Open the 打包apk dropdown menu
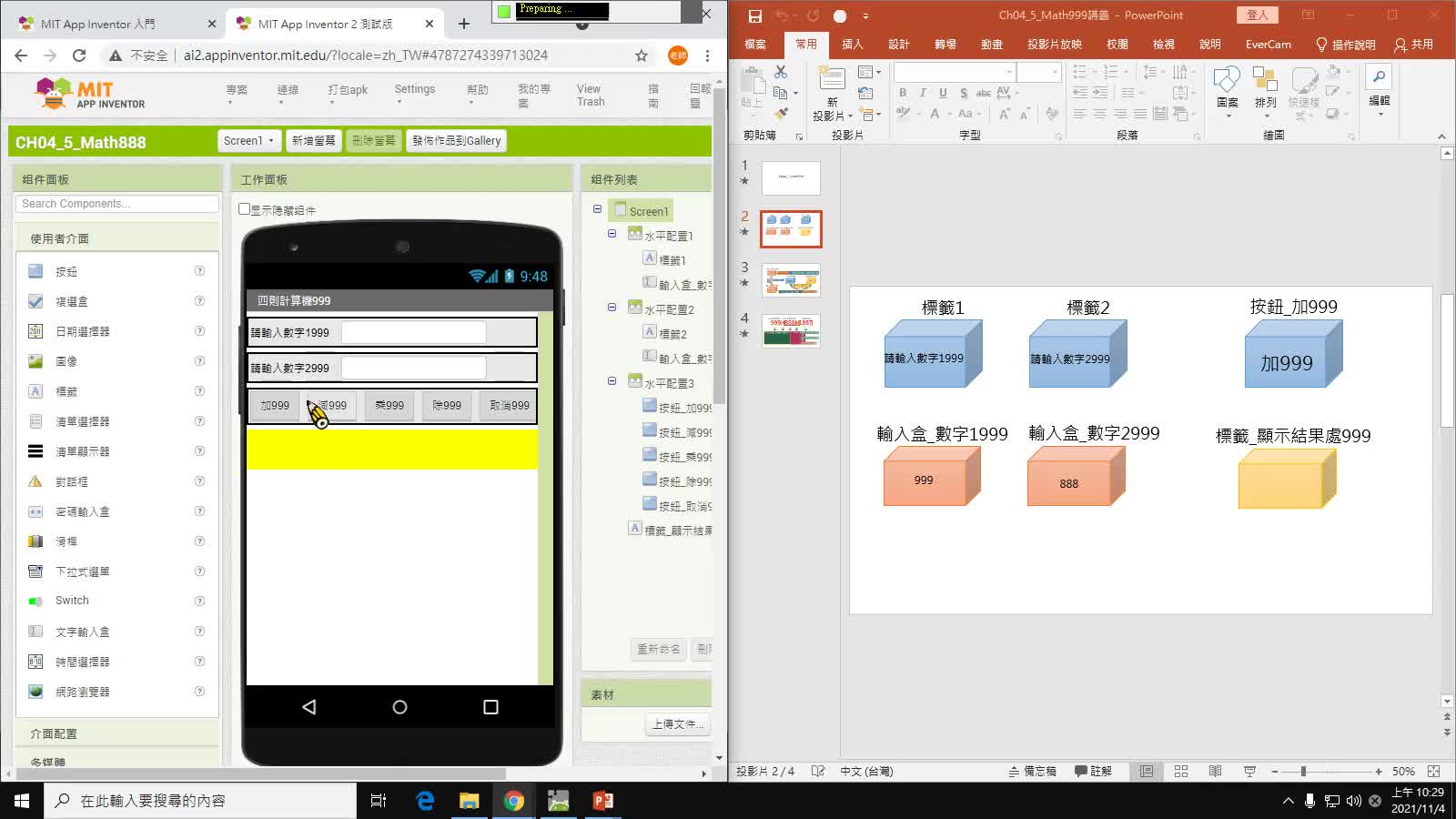1456x819 pixels. [x=348, y=94]
